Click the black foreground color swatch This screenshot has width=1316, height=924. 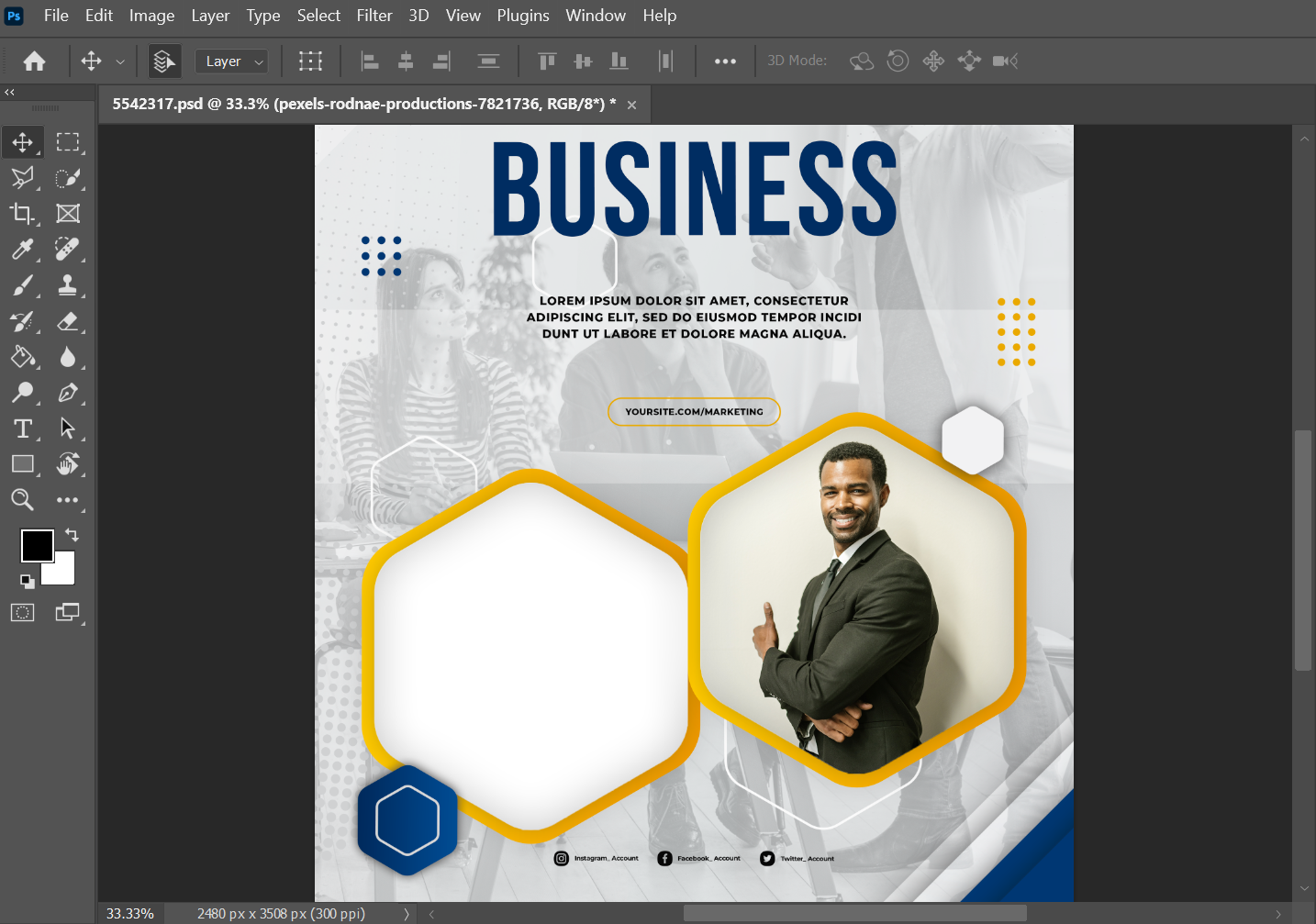[37, 545]
